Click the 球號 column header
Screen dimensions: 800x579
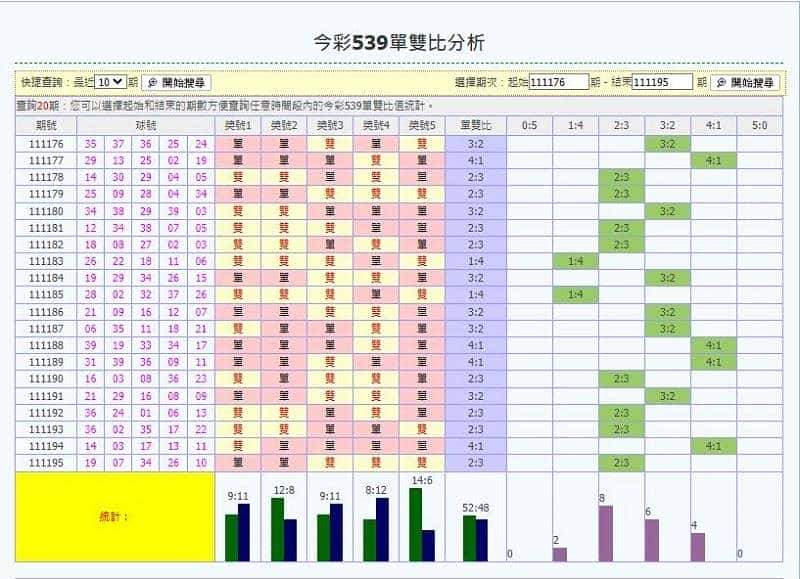146,125
